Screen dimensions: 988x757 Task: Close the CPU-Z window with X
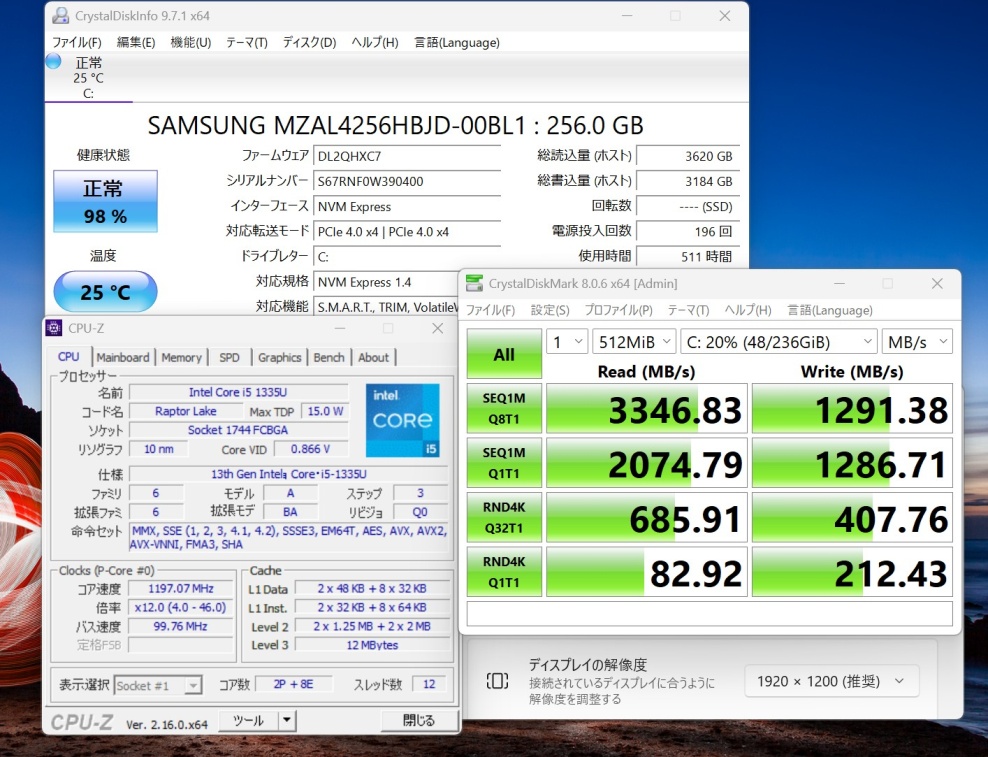[x=437, y=328]
